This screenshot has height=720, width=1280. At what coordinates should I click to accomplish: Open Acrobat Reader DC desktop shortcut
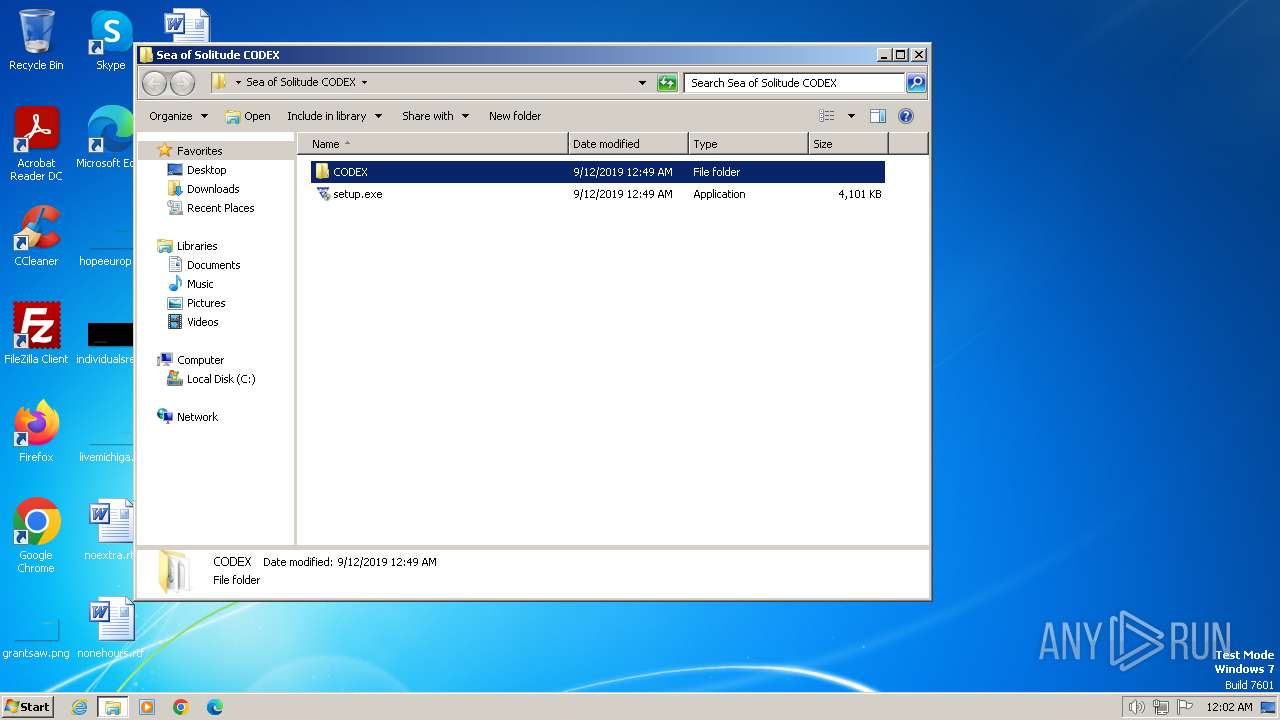pyautogui.click(x=36, y=145)
